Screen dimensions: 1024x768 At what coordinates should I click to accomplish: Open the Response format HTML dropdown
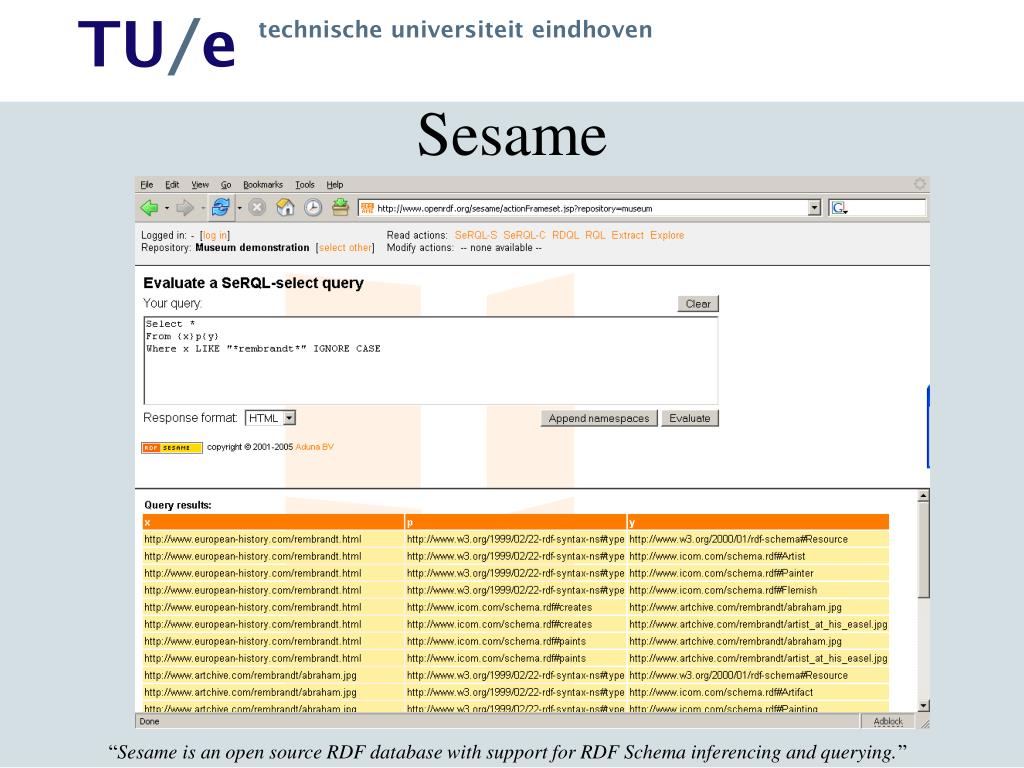click(270, 418)
